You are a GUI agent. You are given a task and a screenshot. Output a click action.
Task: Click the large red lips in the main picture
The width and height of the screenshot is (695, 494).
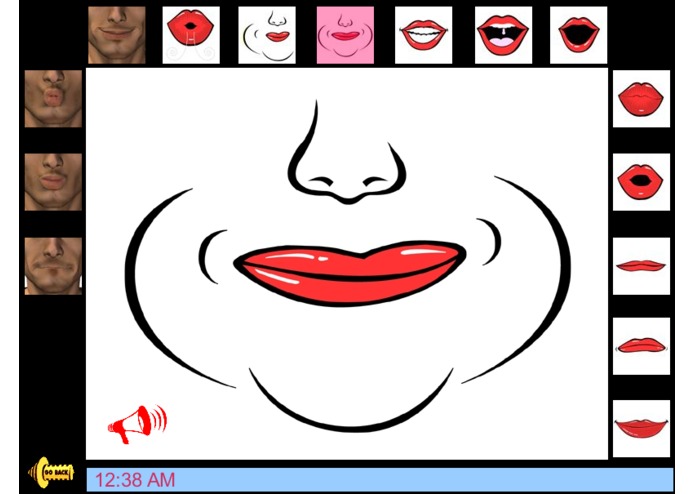click(350, 273)
